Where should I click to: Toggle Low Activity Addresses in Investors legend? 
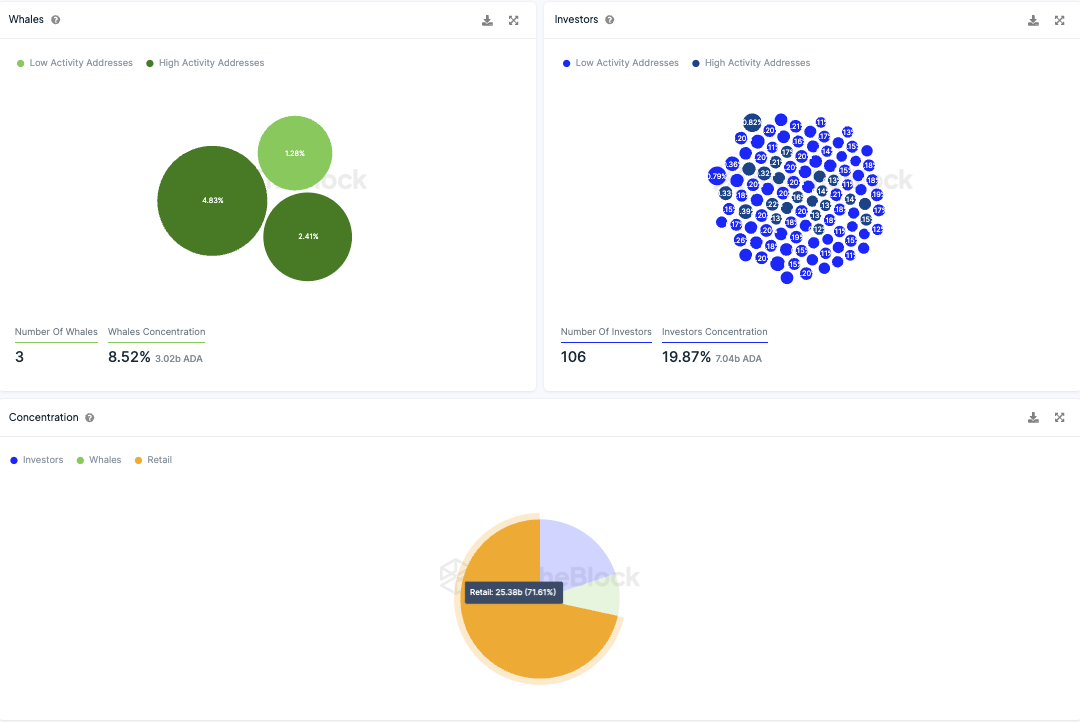tap(621, 63)
